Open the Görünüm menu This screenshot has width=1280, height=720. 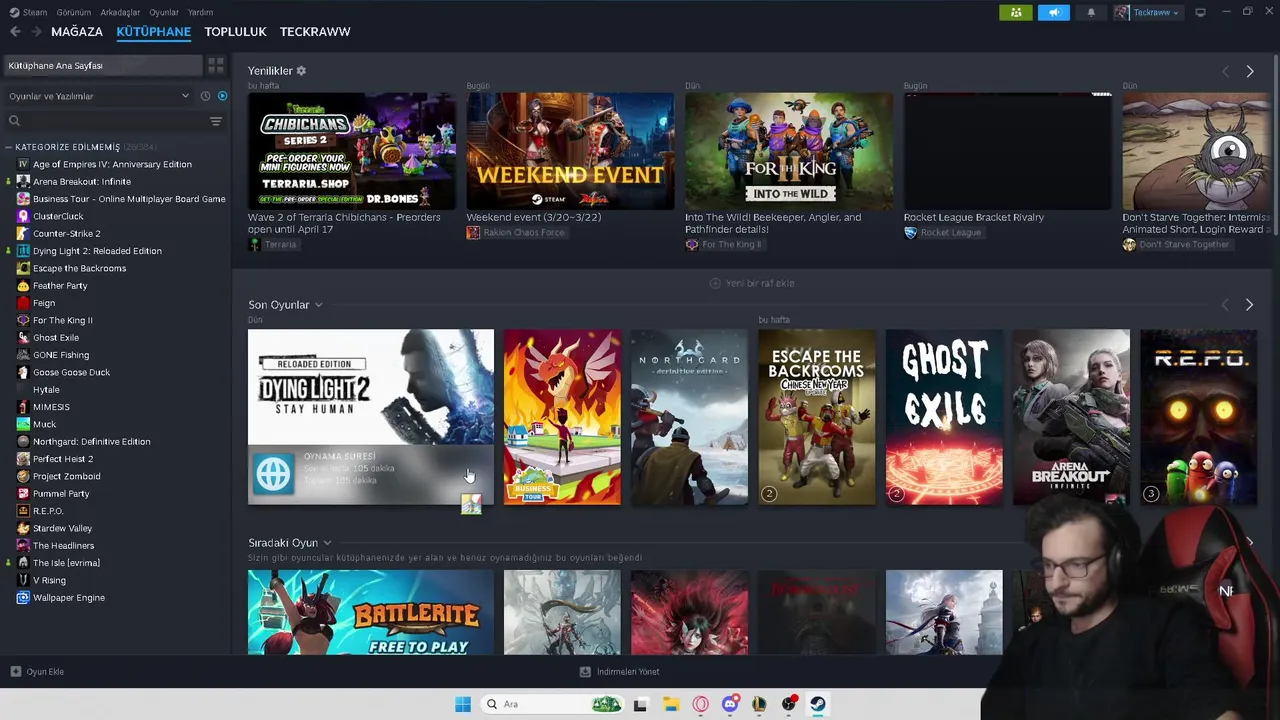click(74, 12)
